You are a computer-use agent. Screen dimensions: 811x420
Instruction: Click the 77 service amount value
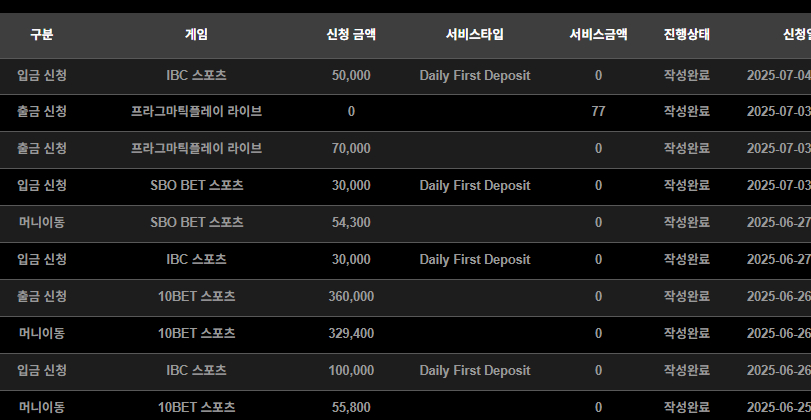(598, 112)
